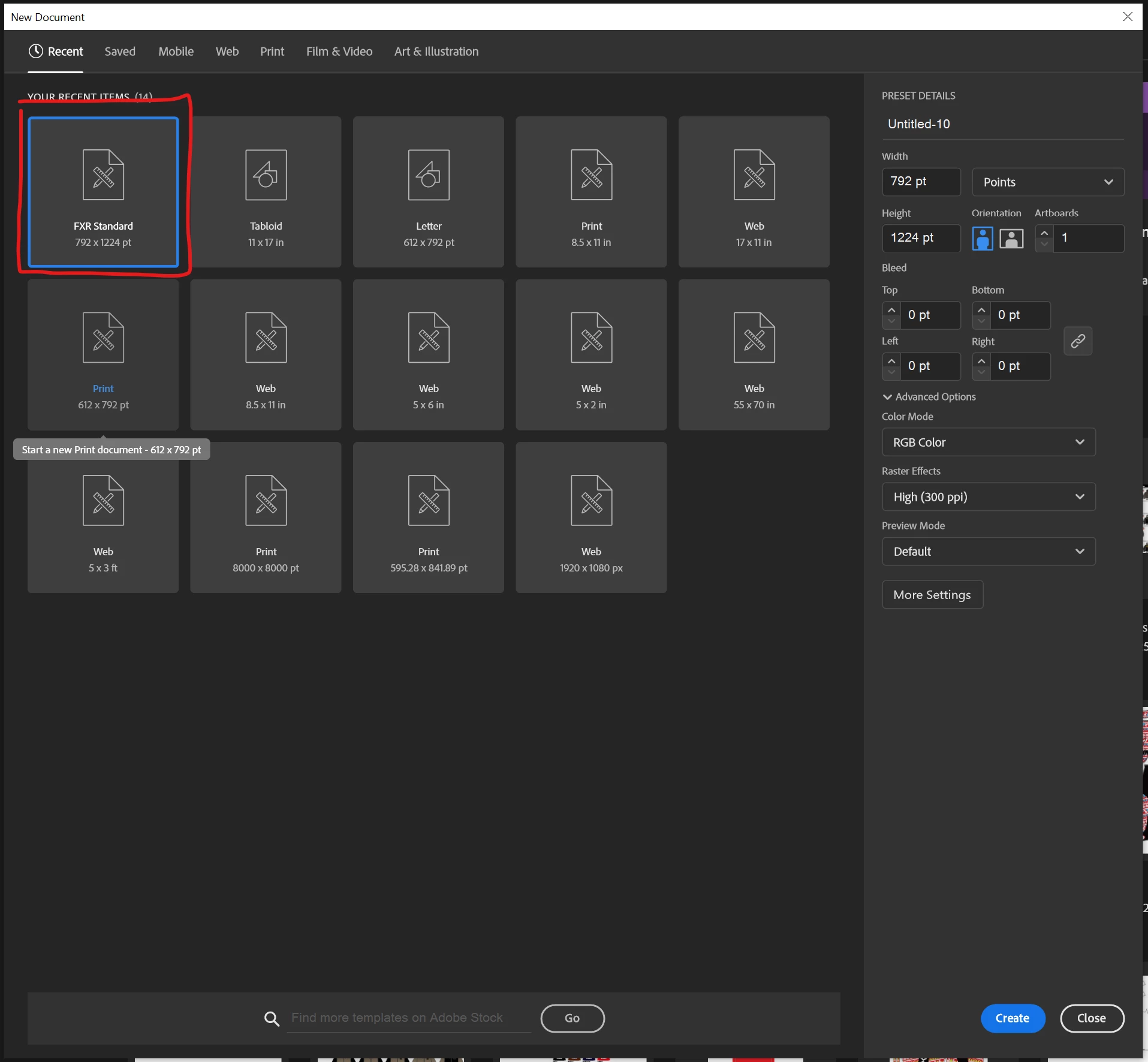The height and width of the screenshot is (1062, 1148).
Task: Increase the Bottom bleed value
Action: coord(981,310)
